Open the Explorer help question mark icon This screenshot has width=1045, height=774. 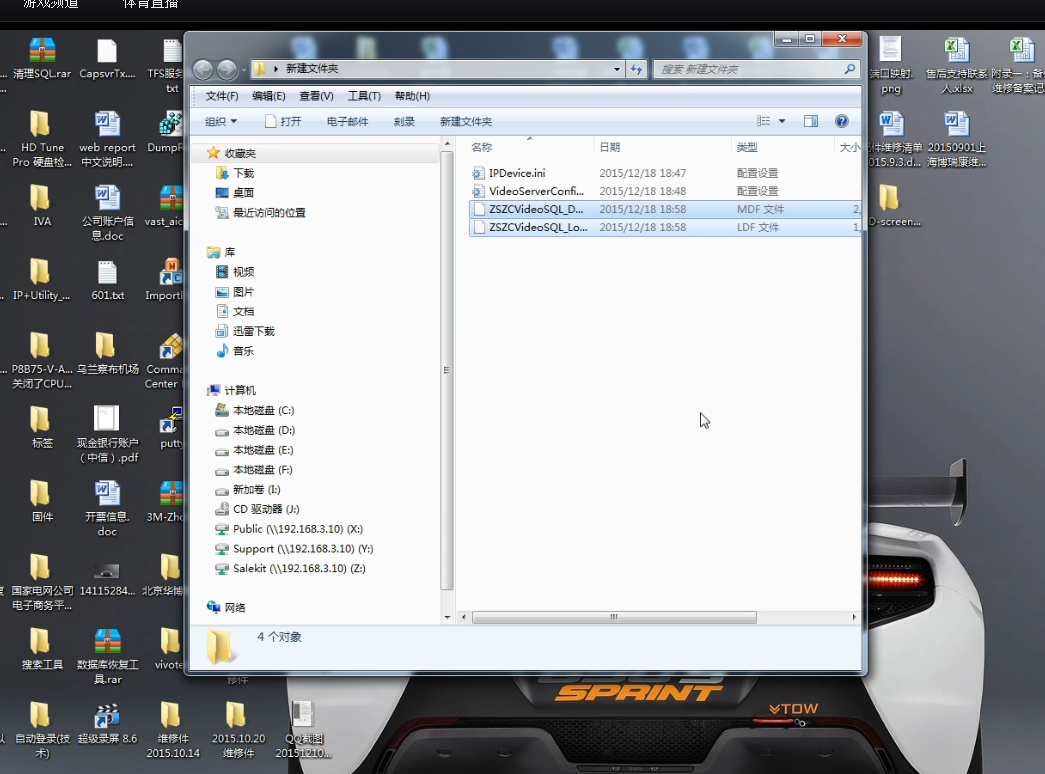click(842, 121)
